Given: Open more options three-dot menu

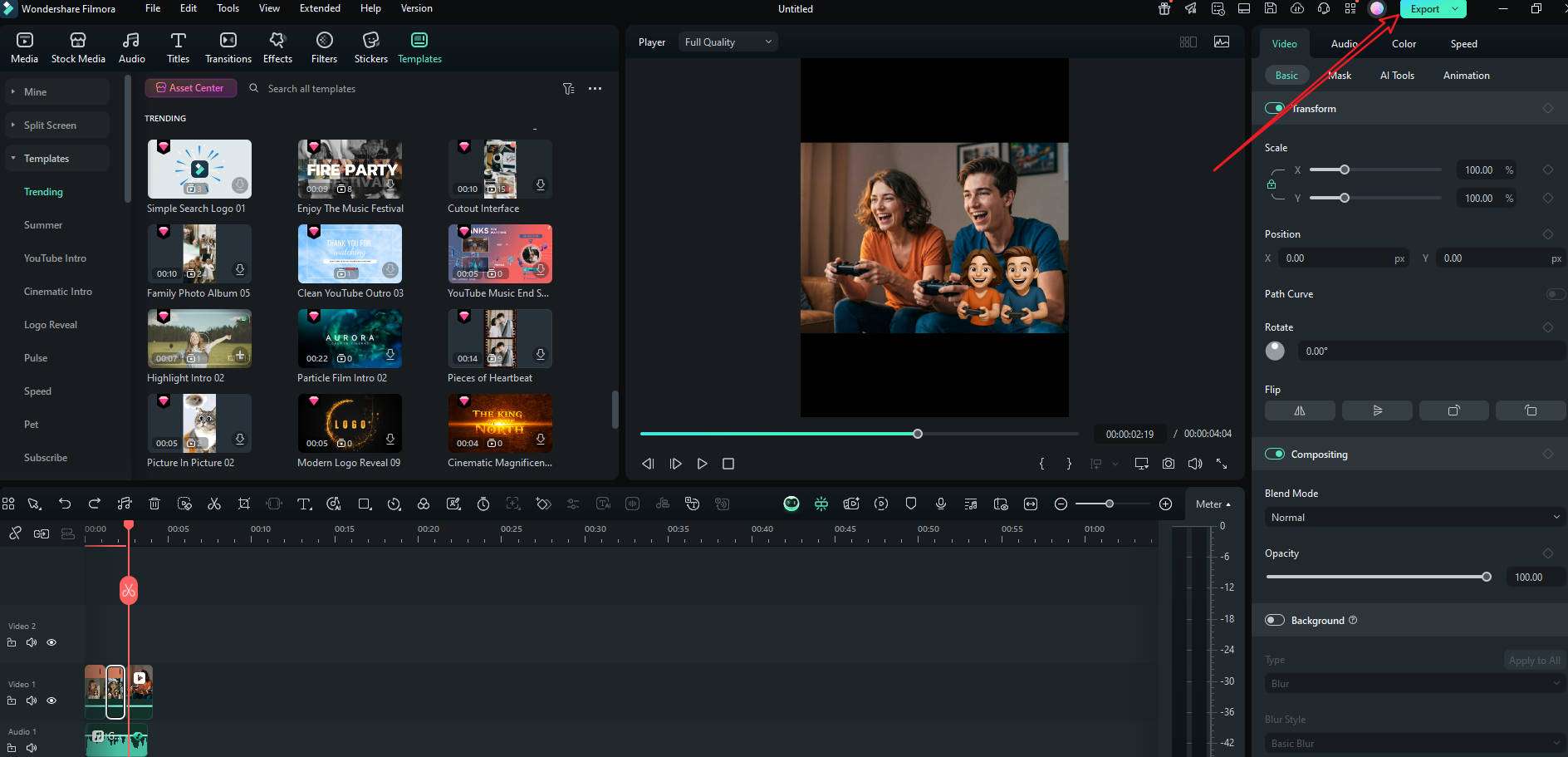Looking at the screenshot, I should coord(595,89).
